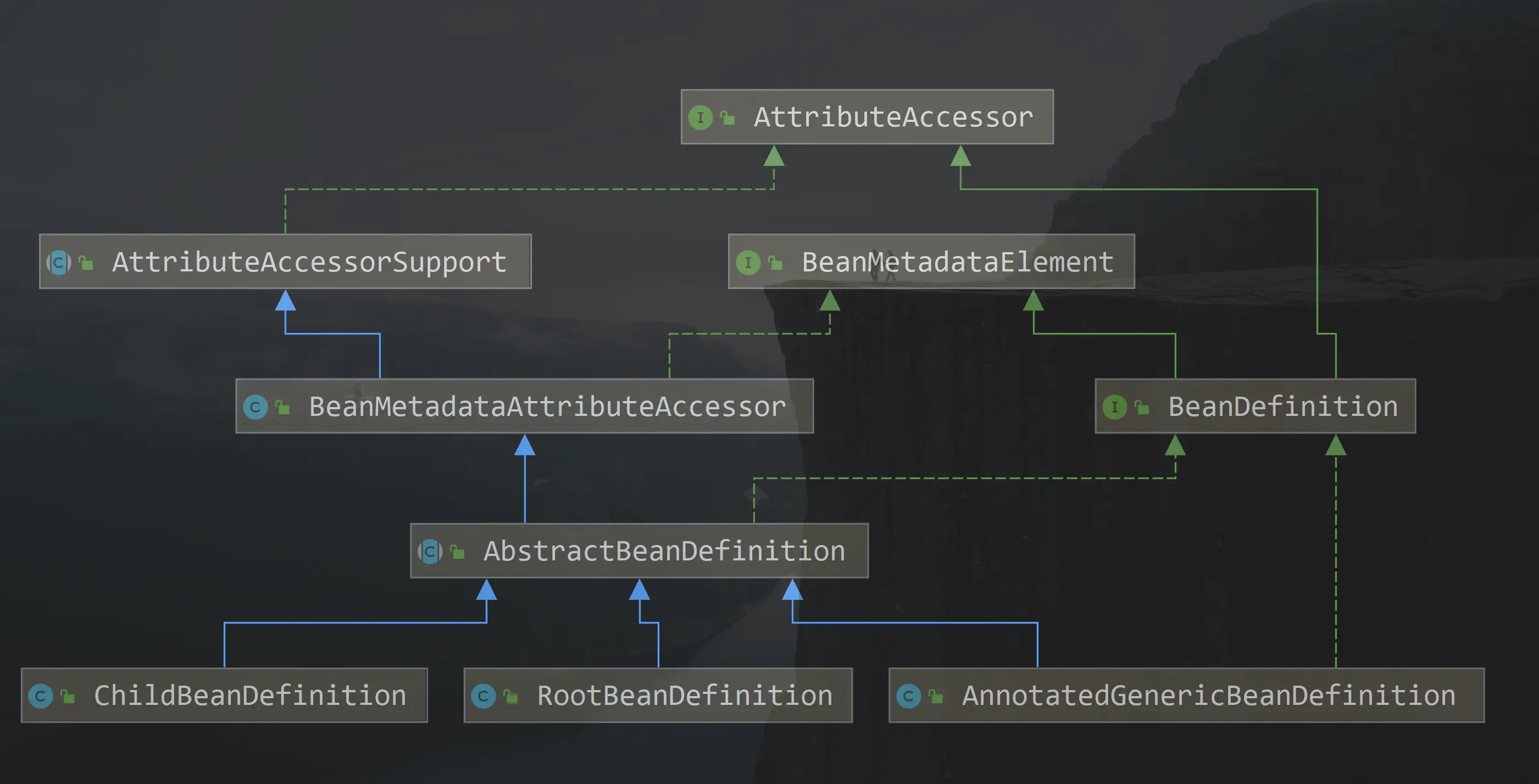Click public visibility lock icon on AttributeAccessor
The image size is (1539, 784).
point(727,118)
